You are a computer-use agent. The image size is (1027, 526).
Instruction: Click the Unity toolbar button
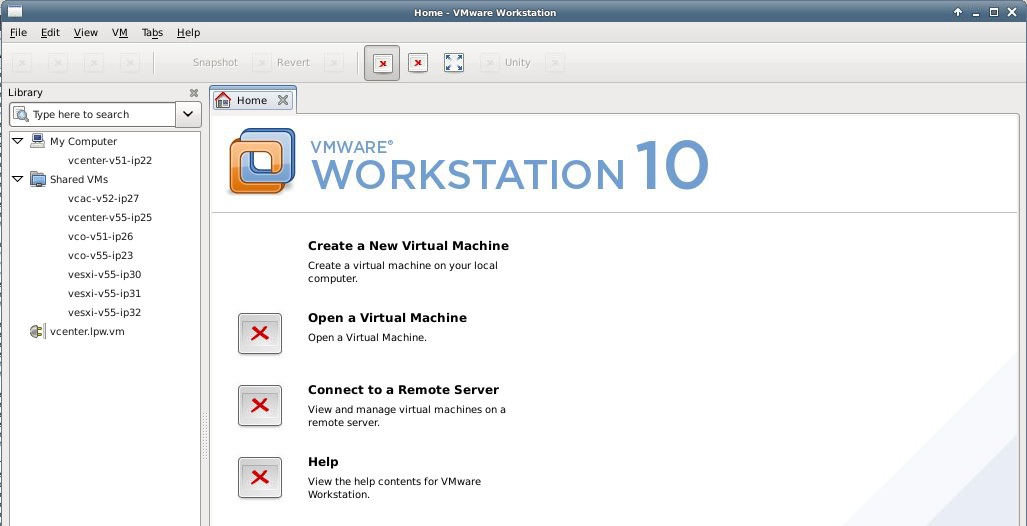[x=506, y=62]
